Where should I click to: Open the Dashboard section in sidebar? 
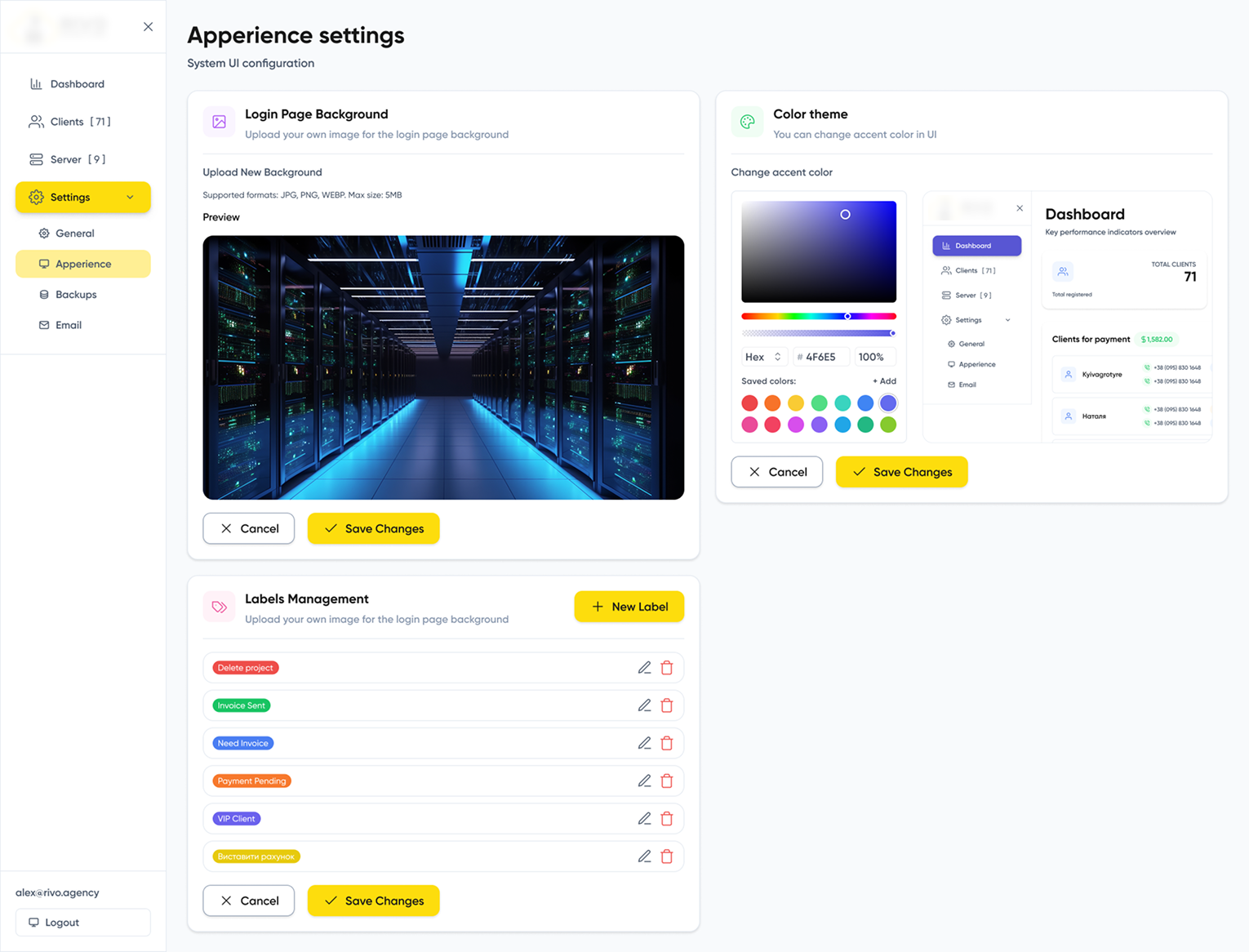tap(77, 83)
